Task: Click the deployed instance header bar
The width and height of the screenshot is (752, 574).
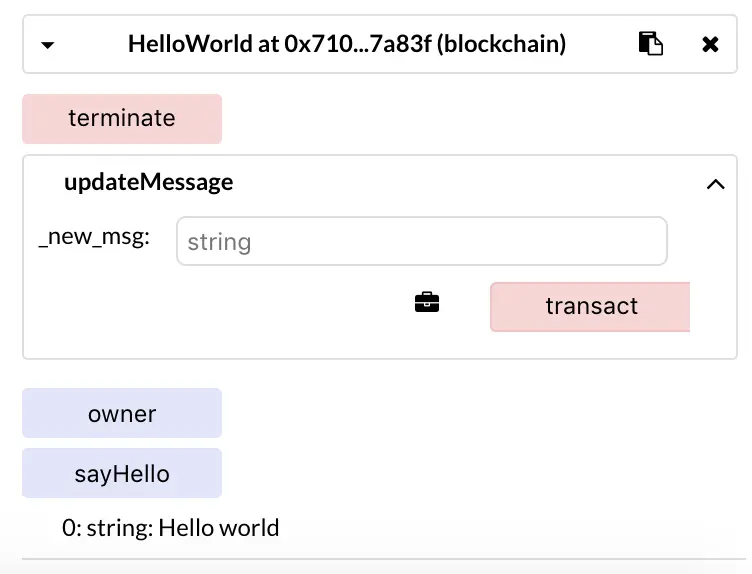Action: (379, 44)
